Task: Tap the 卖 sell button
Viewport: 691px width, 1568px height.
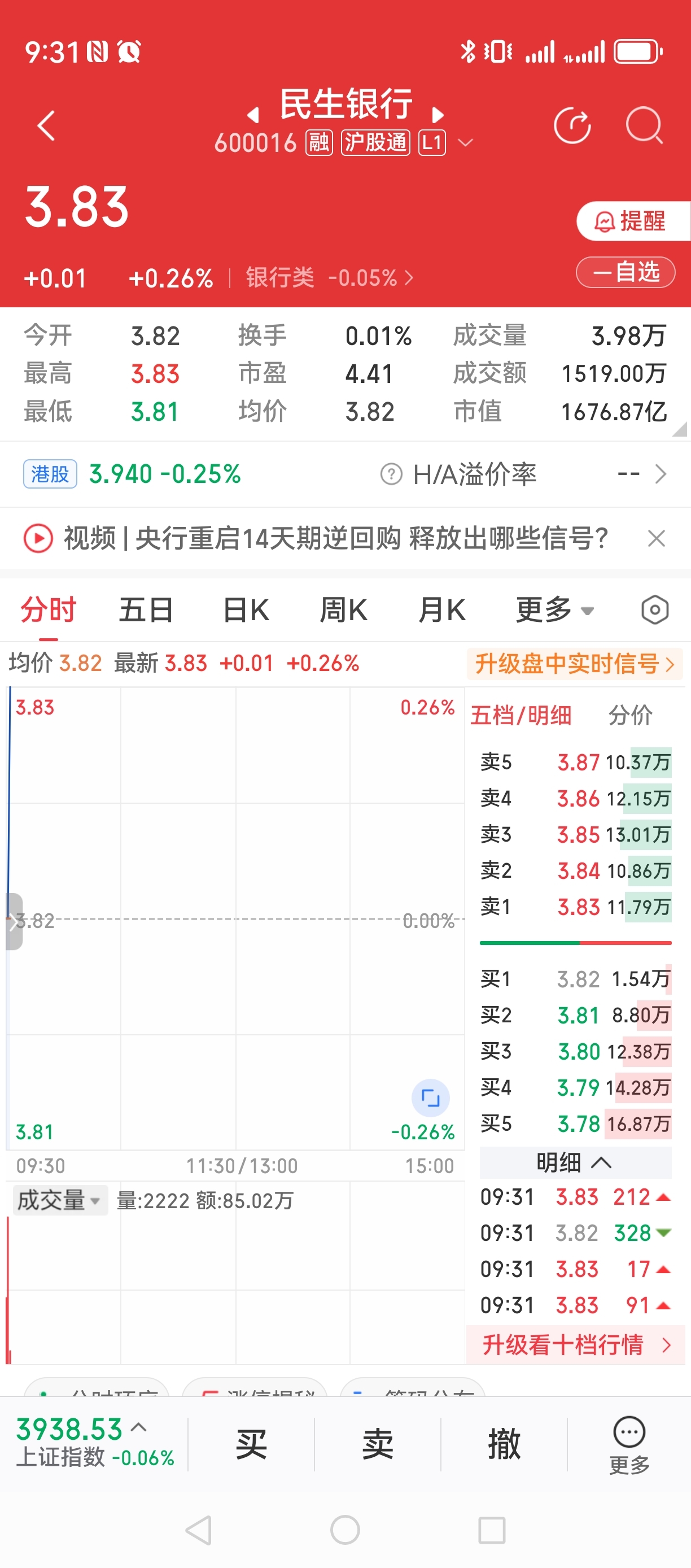Action: 378,1444
